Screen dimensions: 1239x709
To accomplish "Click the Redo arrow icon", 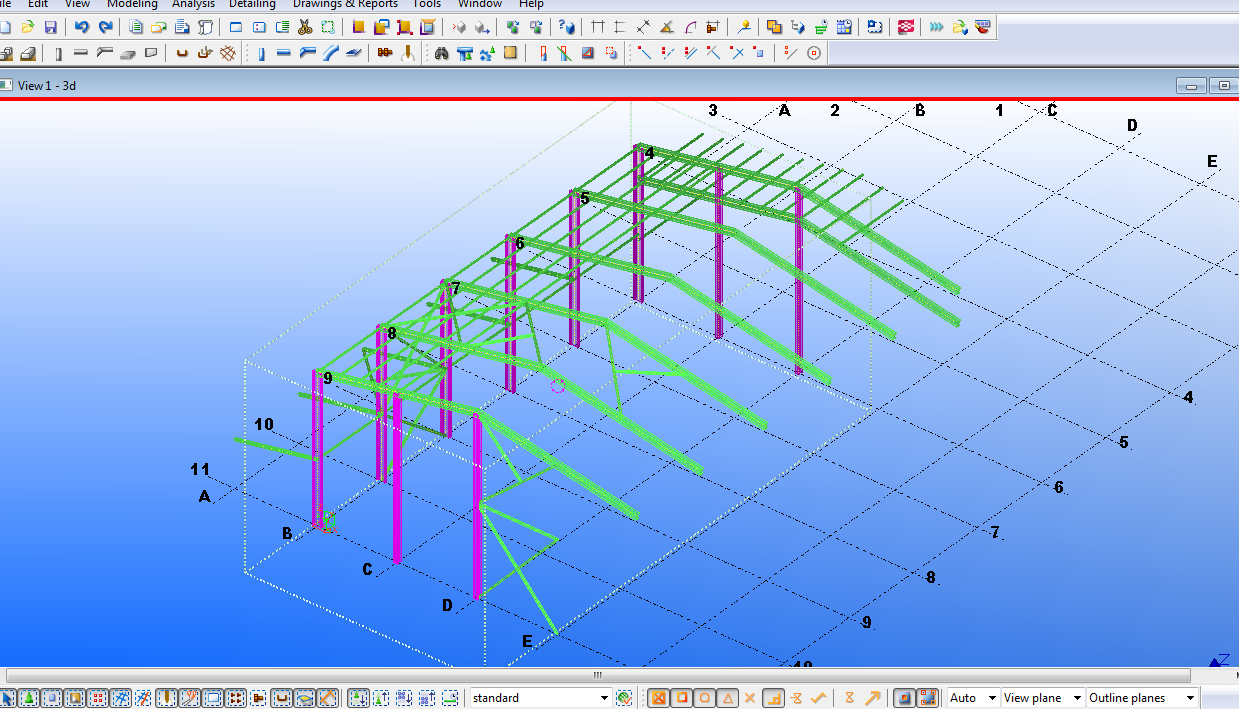I will click(x=105, y=27).
